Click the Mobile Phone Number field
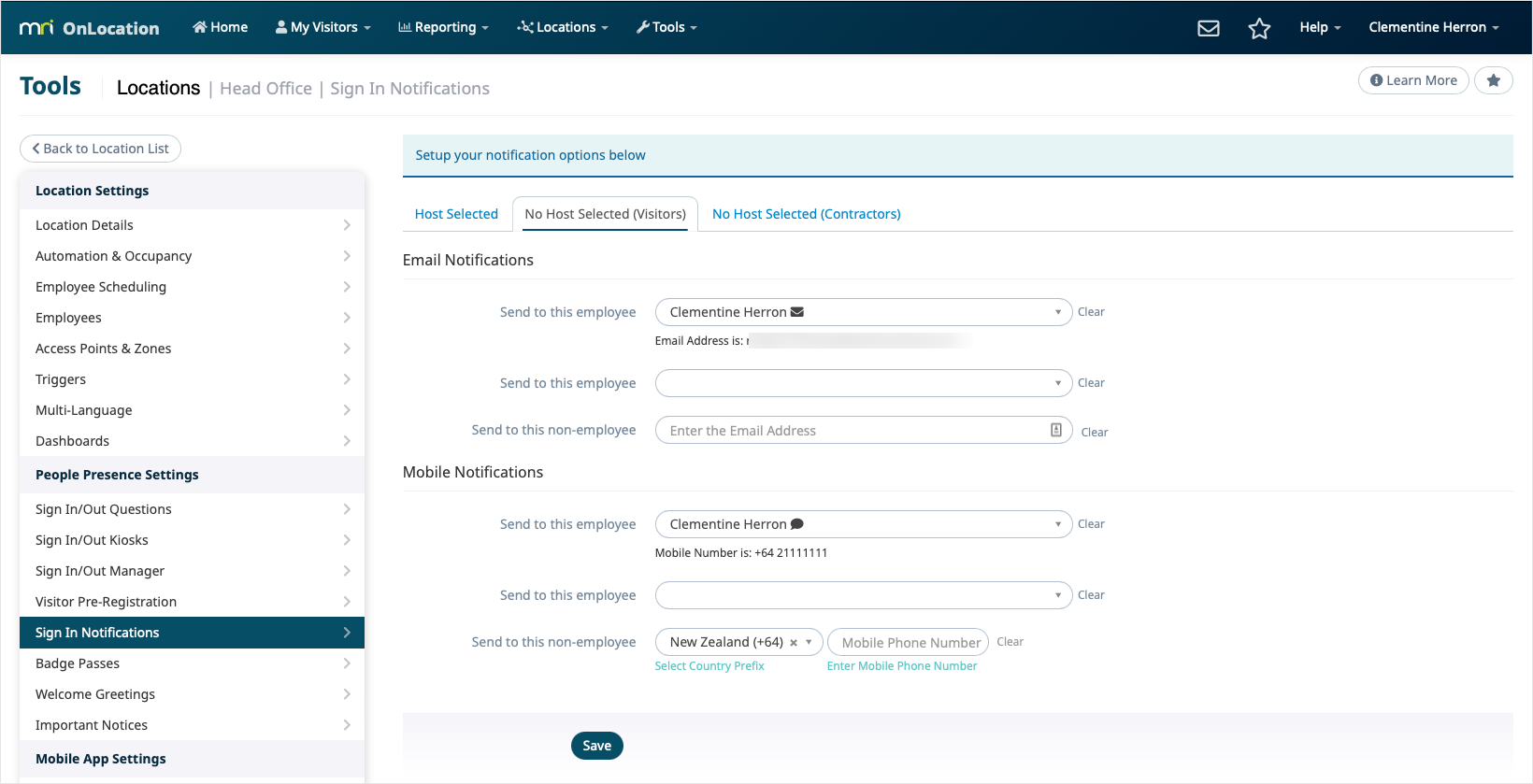Image resolution: width=1533 pixels, height=784 pixels. point(908,642)
